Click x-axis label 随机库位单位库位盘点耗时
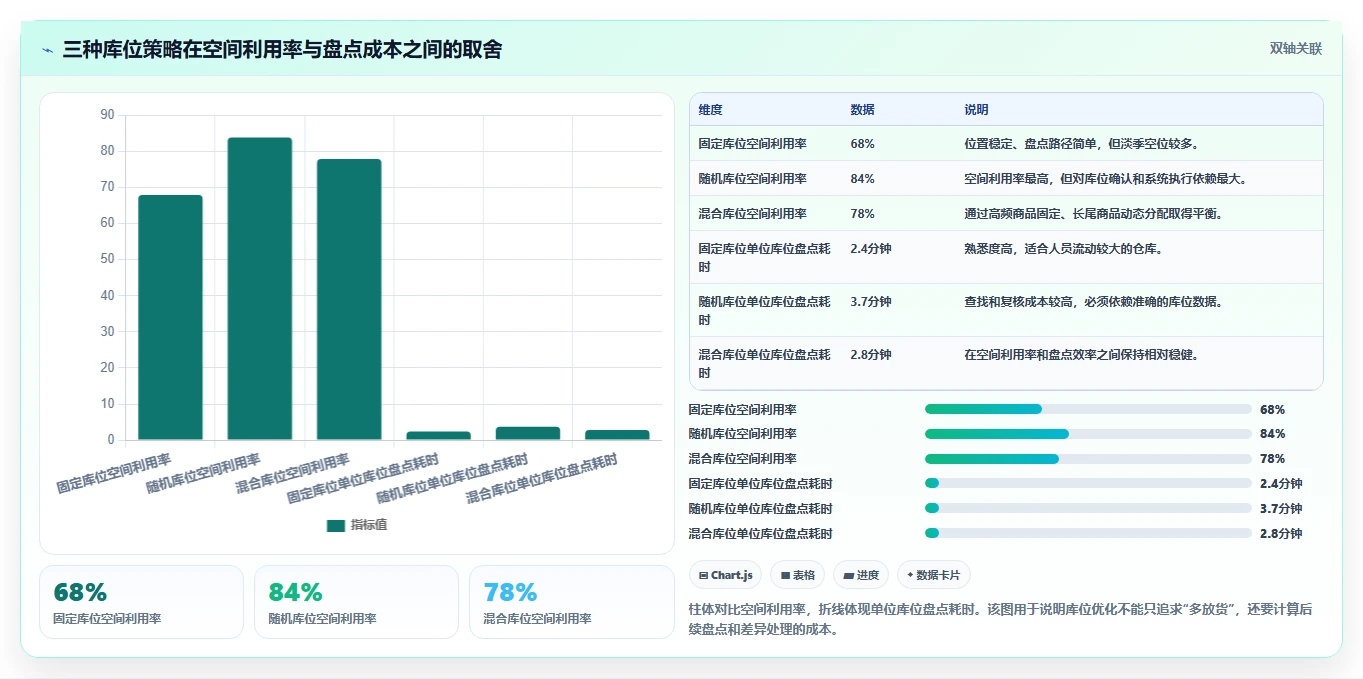Screen dimensions: 1363x679 click(x=451, y=479)
